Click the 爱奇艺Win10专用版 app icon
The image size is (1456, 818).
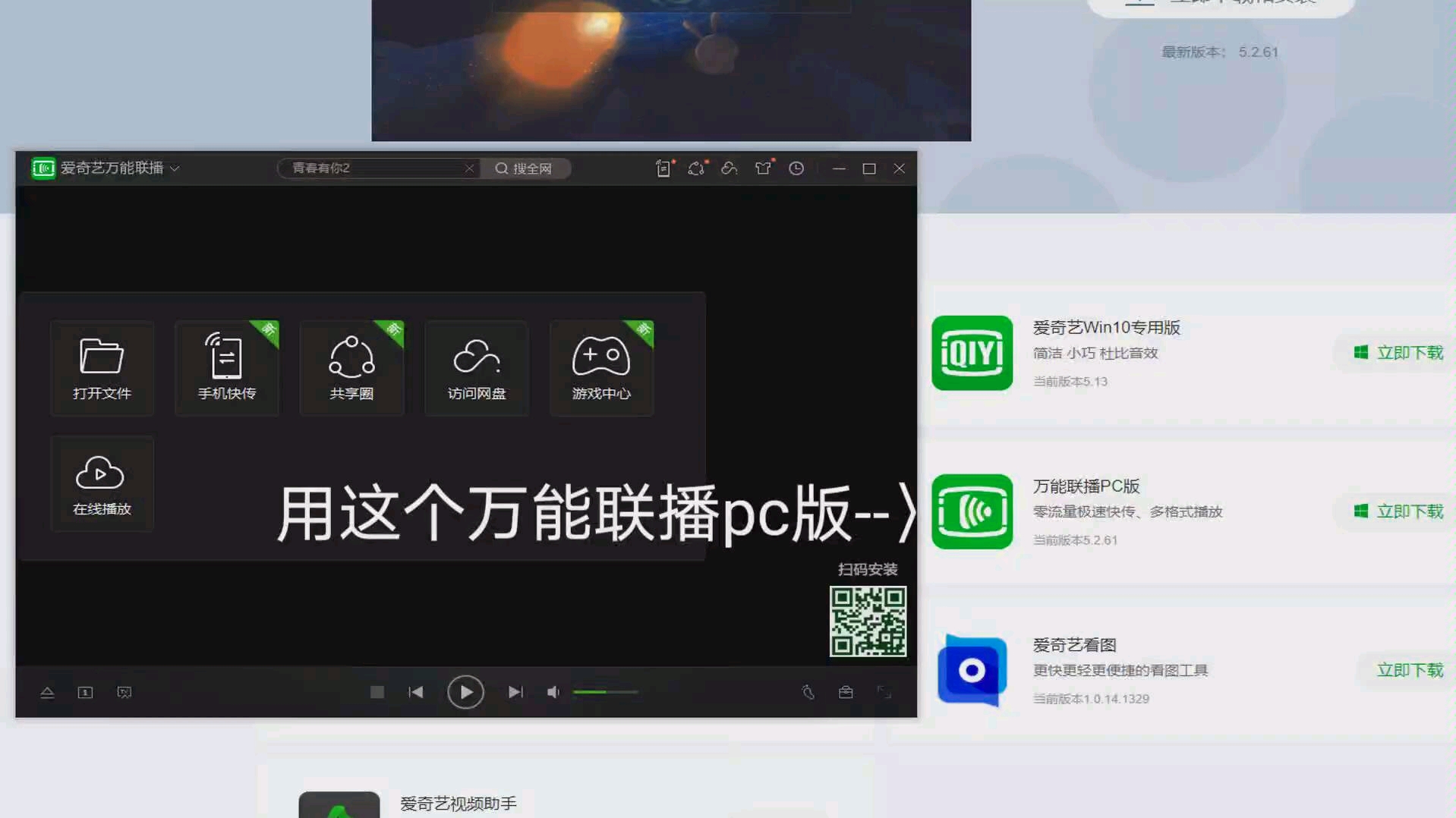tap(972, 353)
